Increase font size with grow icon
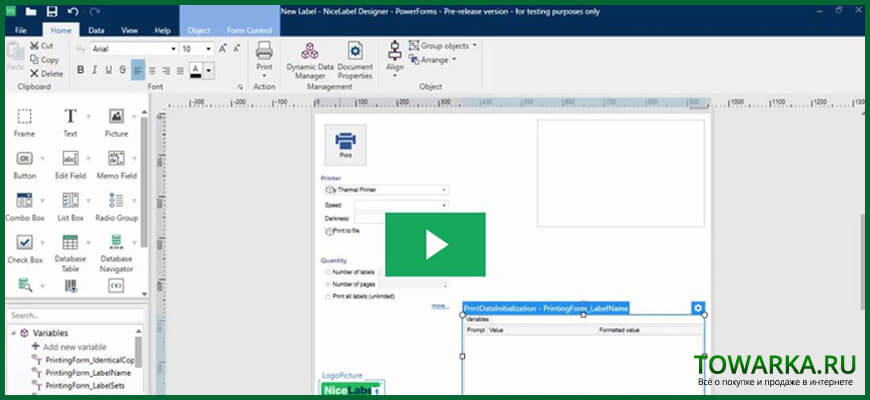Screen dimensions: 870x400 [x=222, y=49]
